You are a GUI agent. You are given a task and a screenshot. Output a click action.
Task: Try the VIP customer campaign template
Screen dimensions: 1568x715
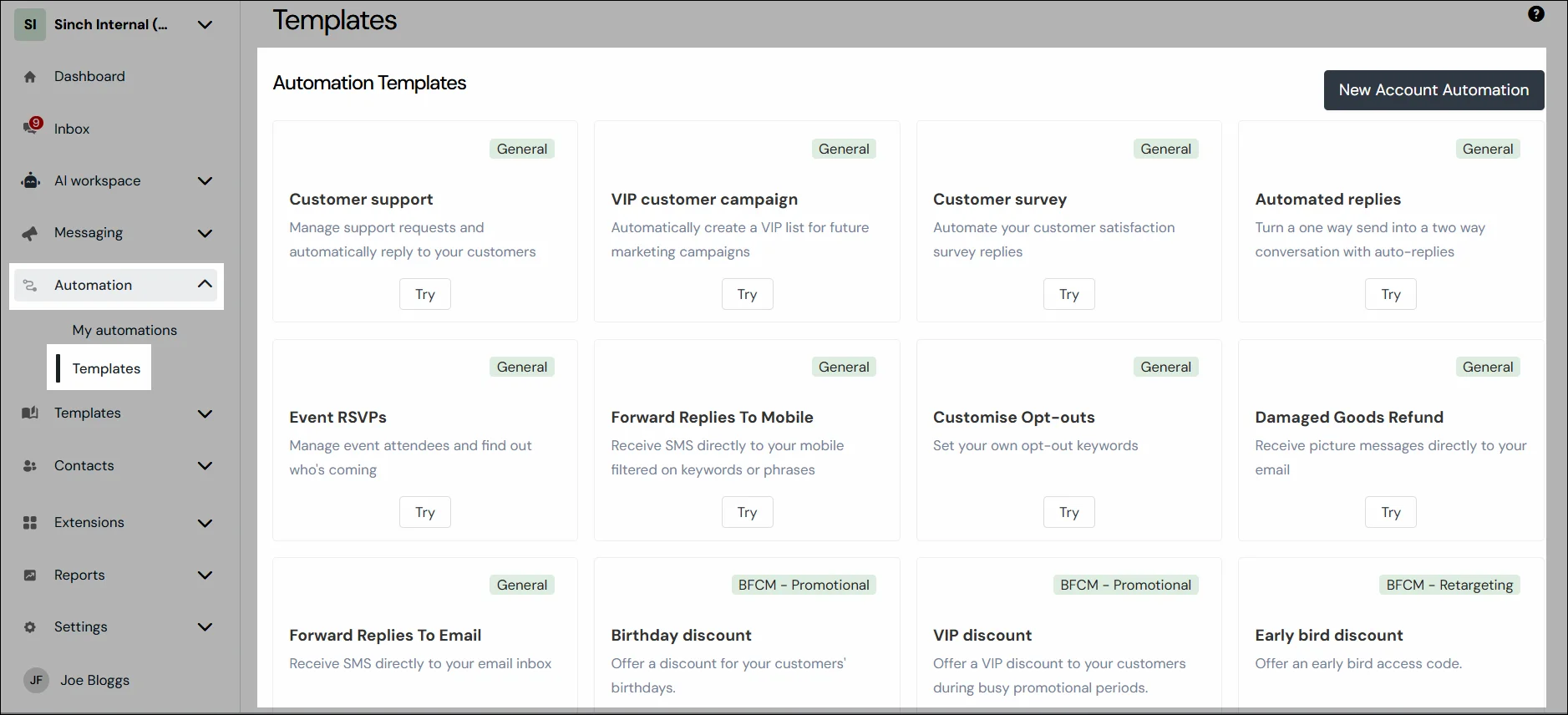coord(747,294)
